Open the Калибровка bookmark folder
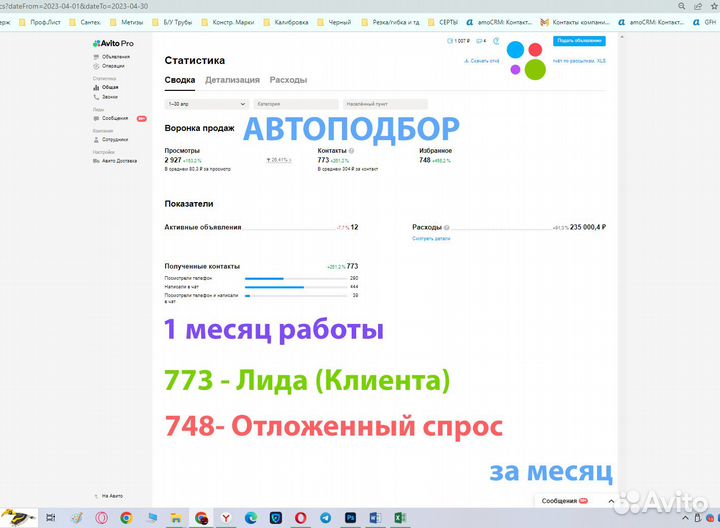This screenshot has height=528, width=720. click(x=286, y=22)
